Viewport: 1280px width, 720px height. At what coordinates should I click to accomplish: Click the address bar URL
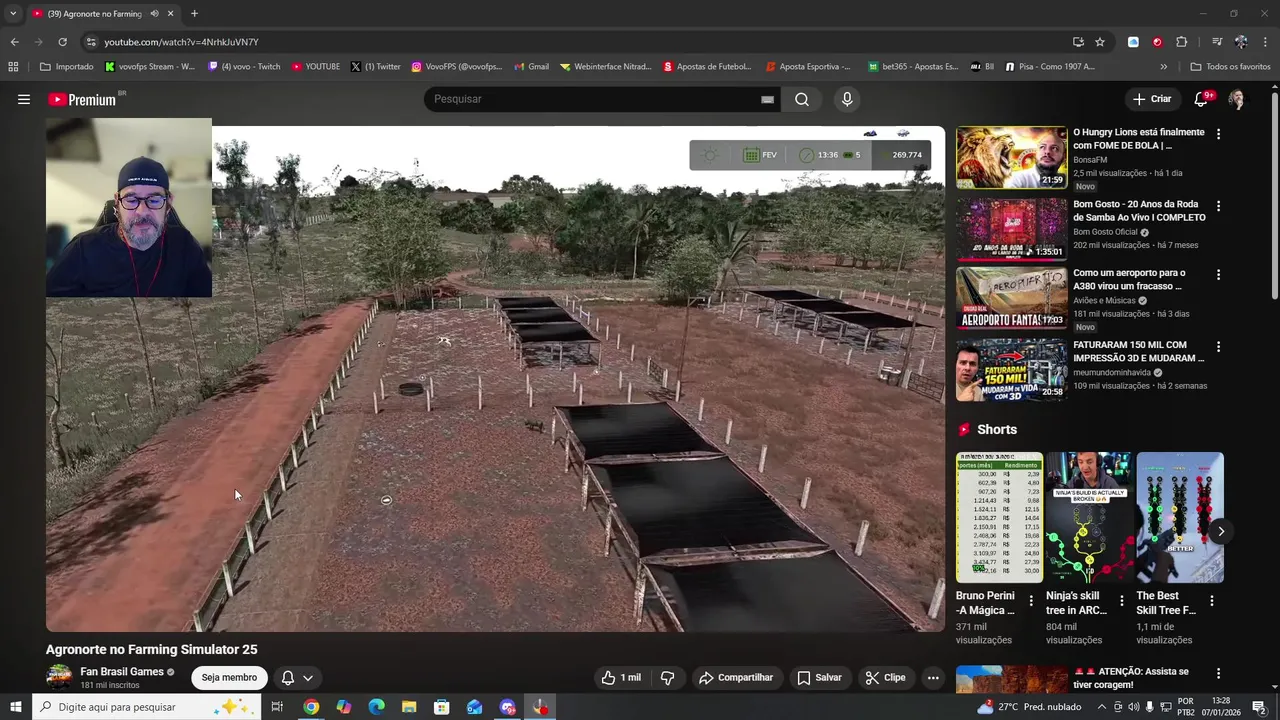point(181,42)
